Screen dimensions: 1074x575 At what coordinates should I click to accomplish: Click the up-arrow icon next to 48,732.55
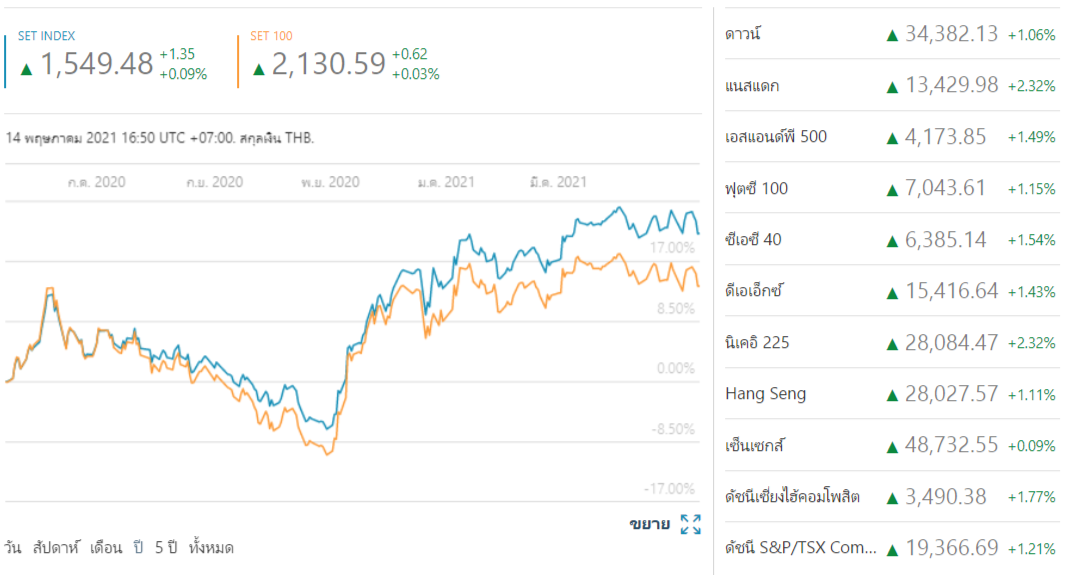(x=892, y=446)
